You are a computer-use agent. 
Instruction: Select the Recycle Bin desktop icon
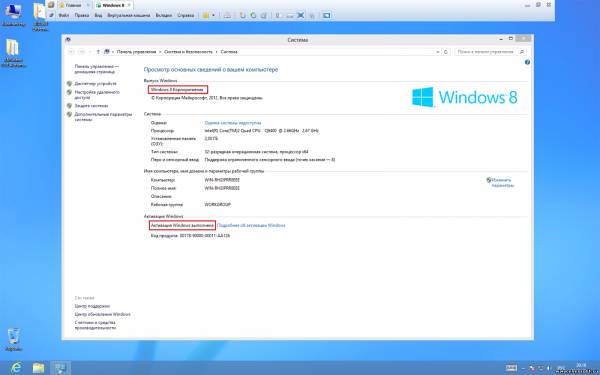click(13, 339)
